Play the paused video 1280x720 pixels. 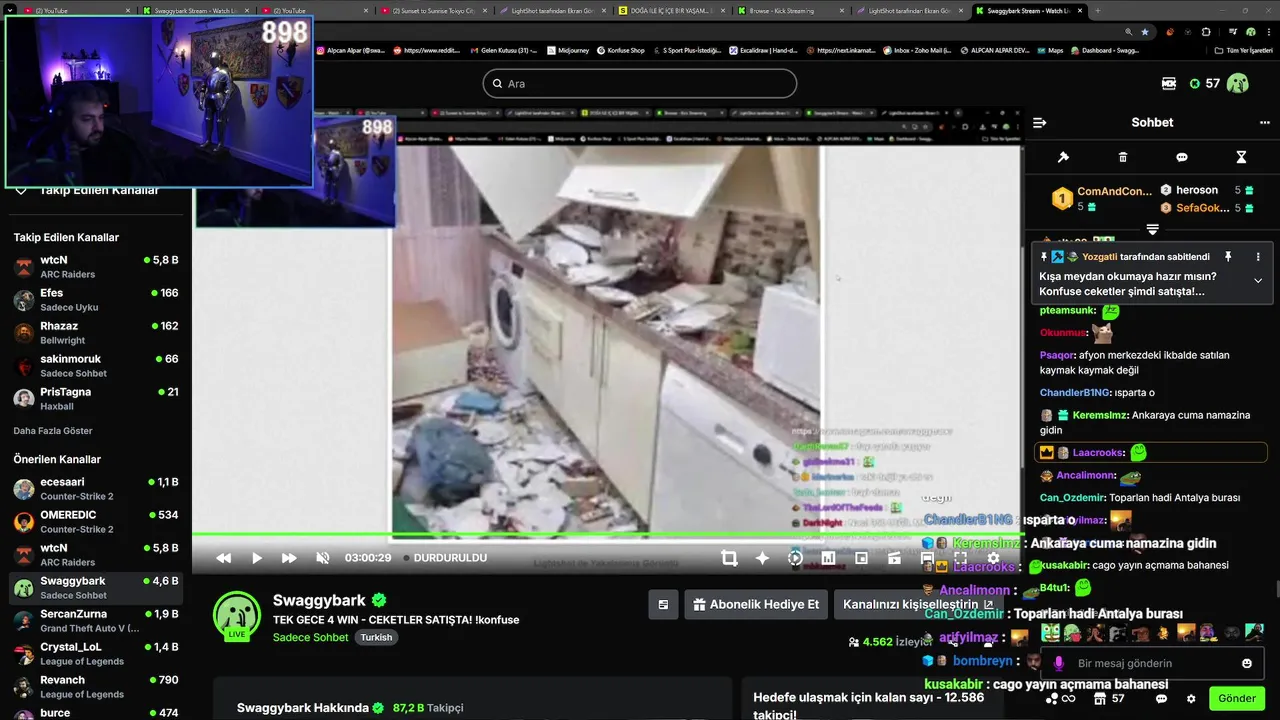tap(256, 558)
